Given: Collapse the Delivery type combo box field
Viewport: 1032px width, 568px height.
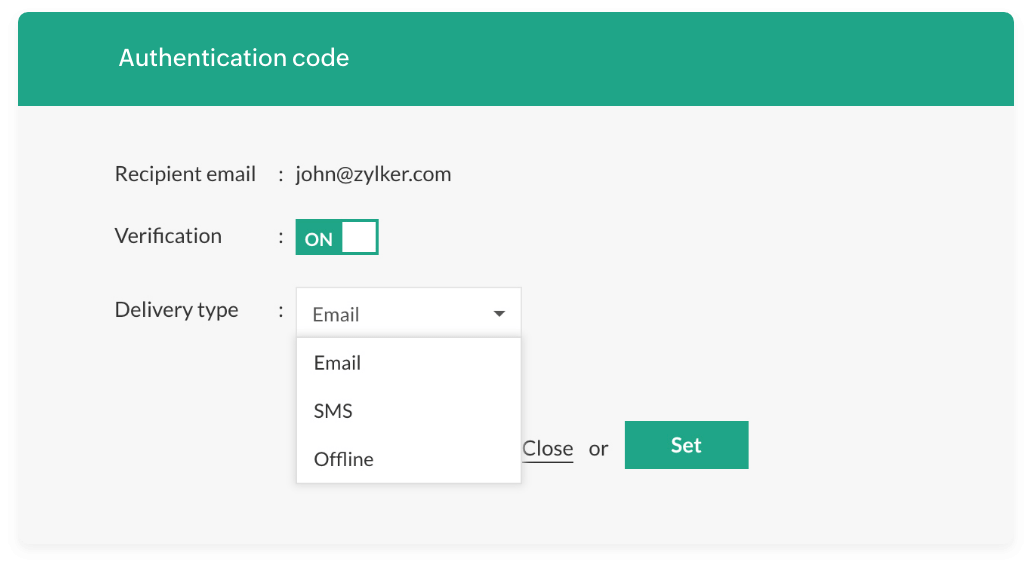Looking at the screenshot, I should [x=407, y=314].
